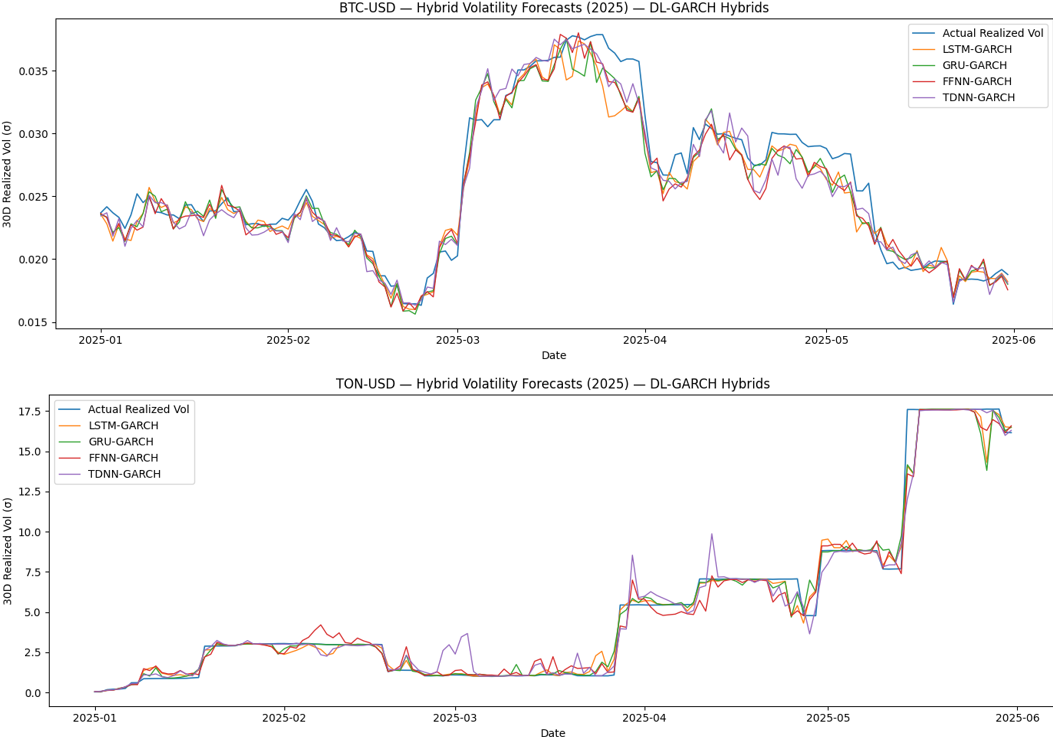Click the Date axis label under TON-USD chart
This screenshot has height=737, width=1053.
click(554, 732)
